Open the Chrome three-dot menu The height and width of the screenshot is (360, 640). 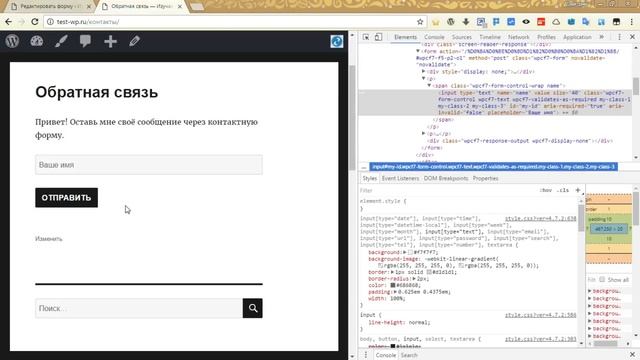click(x=631, y=22)
